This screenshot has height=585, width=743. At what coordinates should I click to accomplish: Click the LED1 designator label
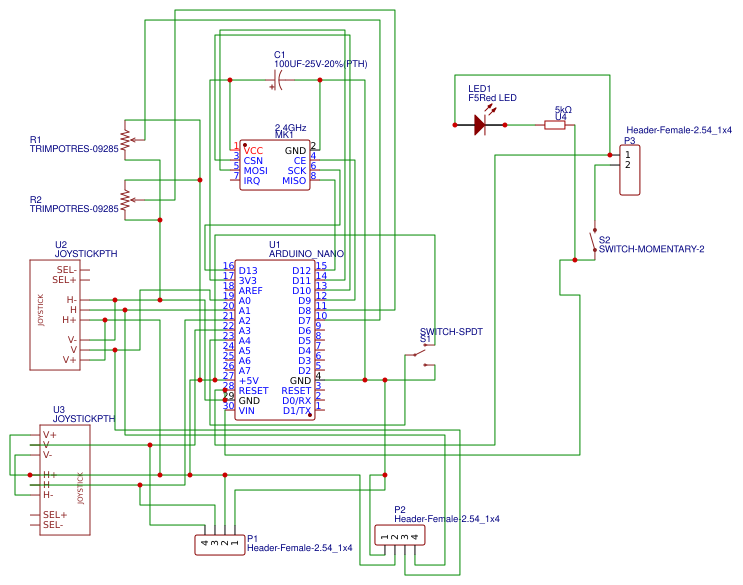[480, 89]
